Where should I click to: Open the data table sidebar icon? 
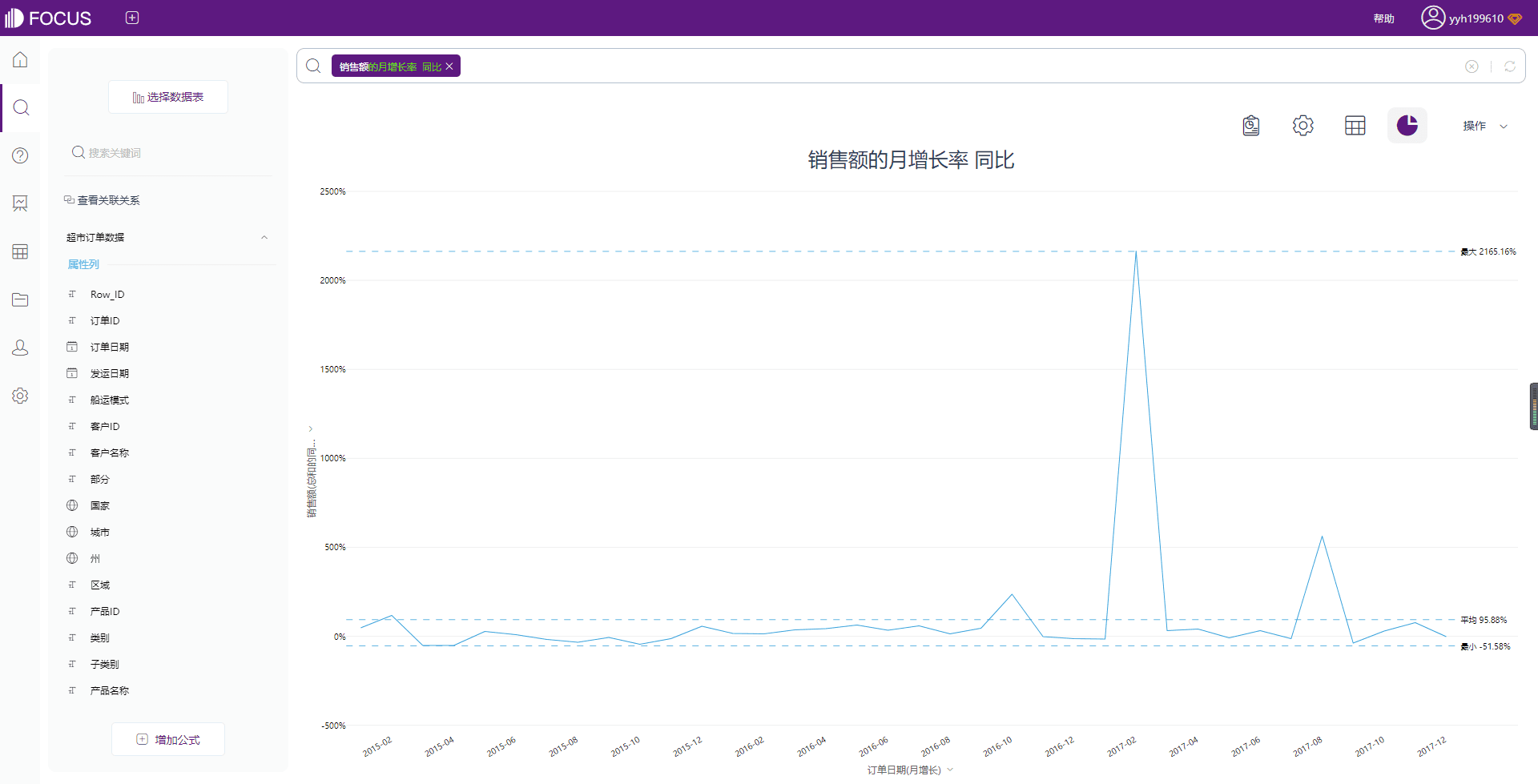(20, 251)
